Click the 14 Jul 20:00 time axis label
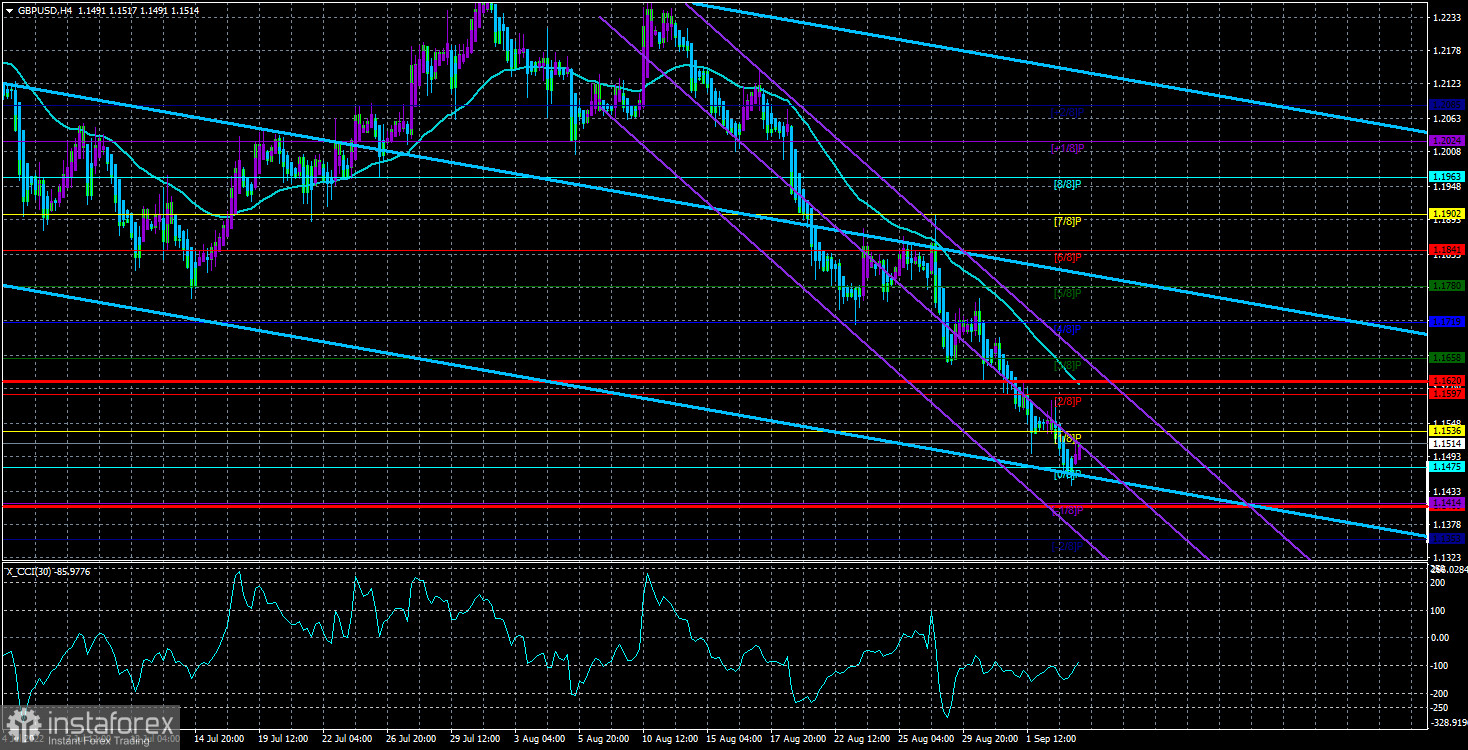This screenshot has width=1468, height=750. (x=218, y=739)
